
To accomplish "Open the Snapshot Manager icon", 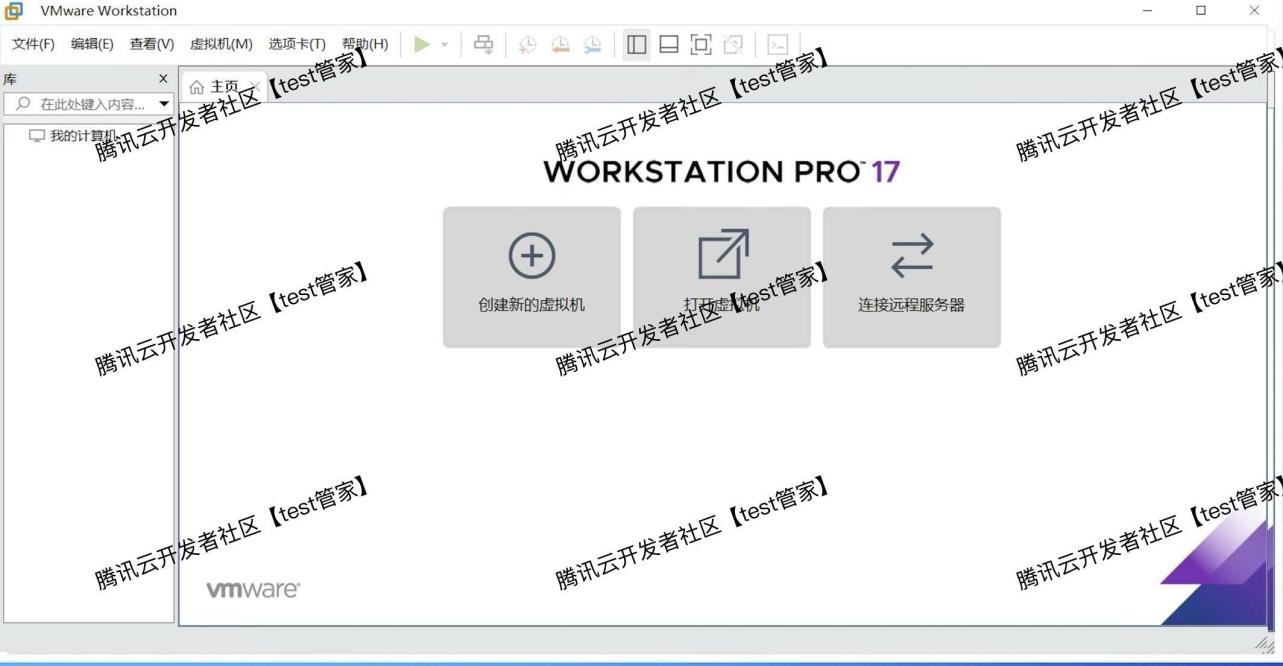I will 592,44.
